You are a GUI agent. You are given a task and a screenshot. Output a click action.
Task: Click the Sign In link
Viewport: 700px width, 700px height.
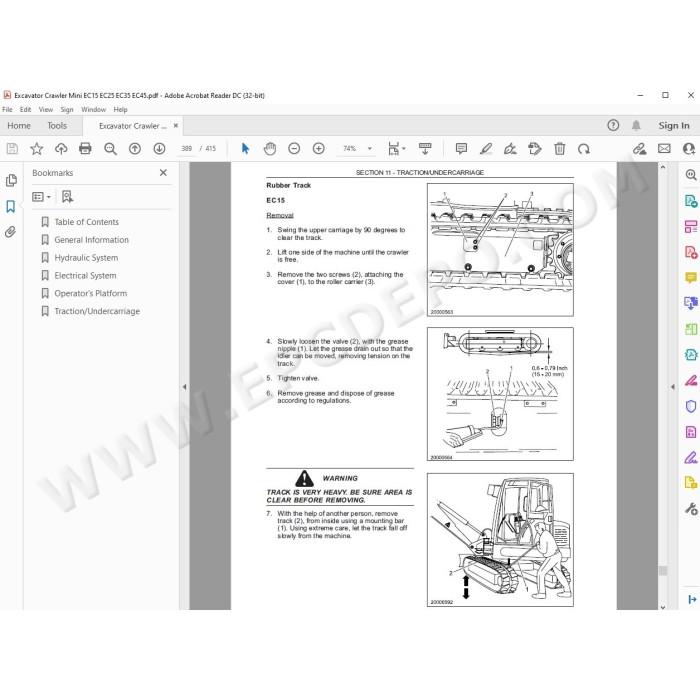point(674,125)
